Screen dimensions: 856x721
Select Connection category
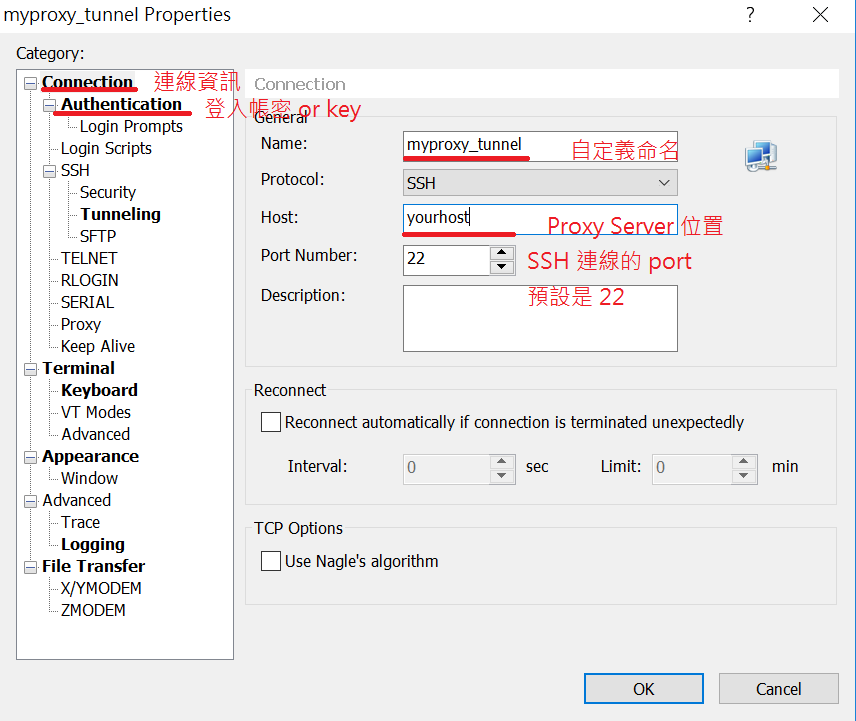click(x=87, y=82)
